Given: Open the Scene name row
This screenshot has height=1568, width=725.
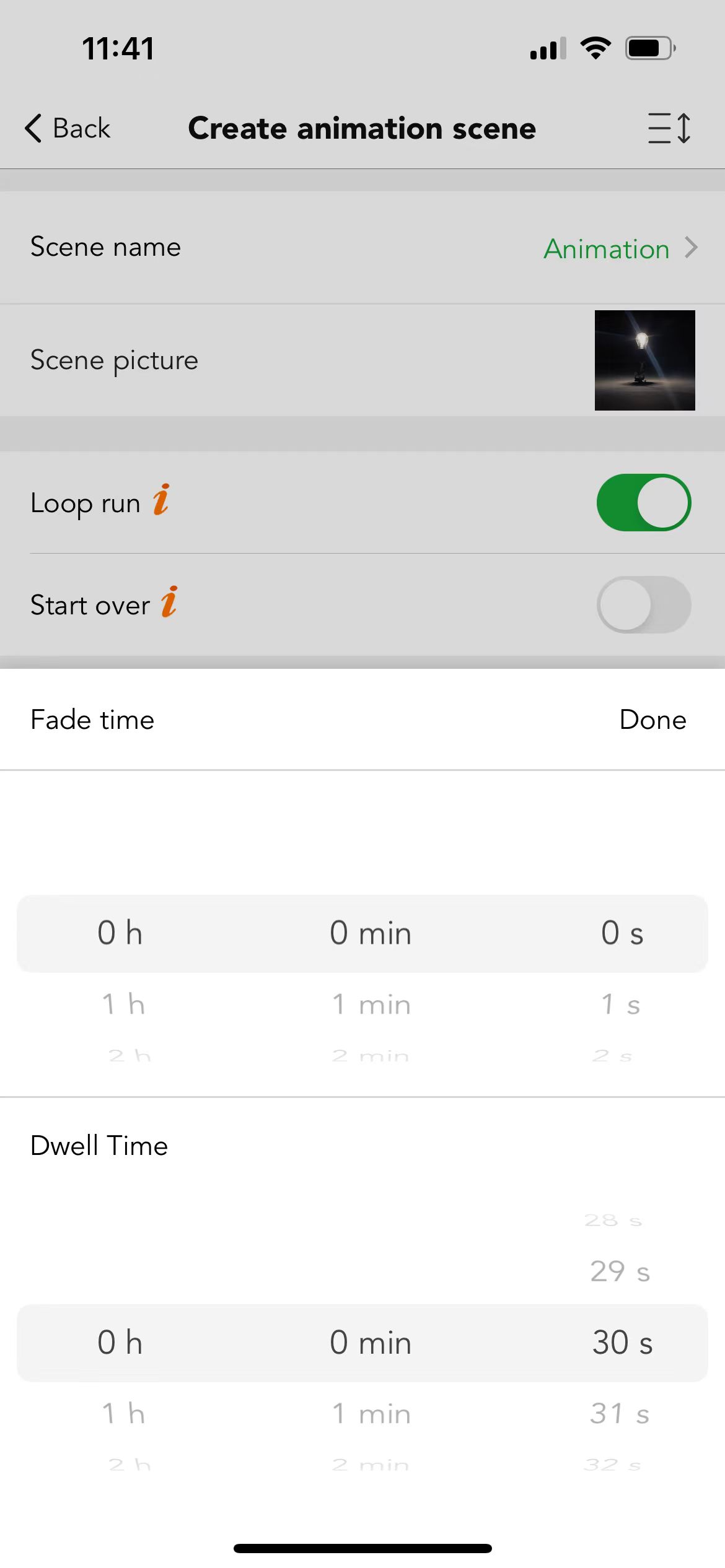Looking at the screenshot, I should [x=362, y=248].
